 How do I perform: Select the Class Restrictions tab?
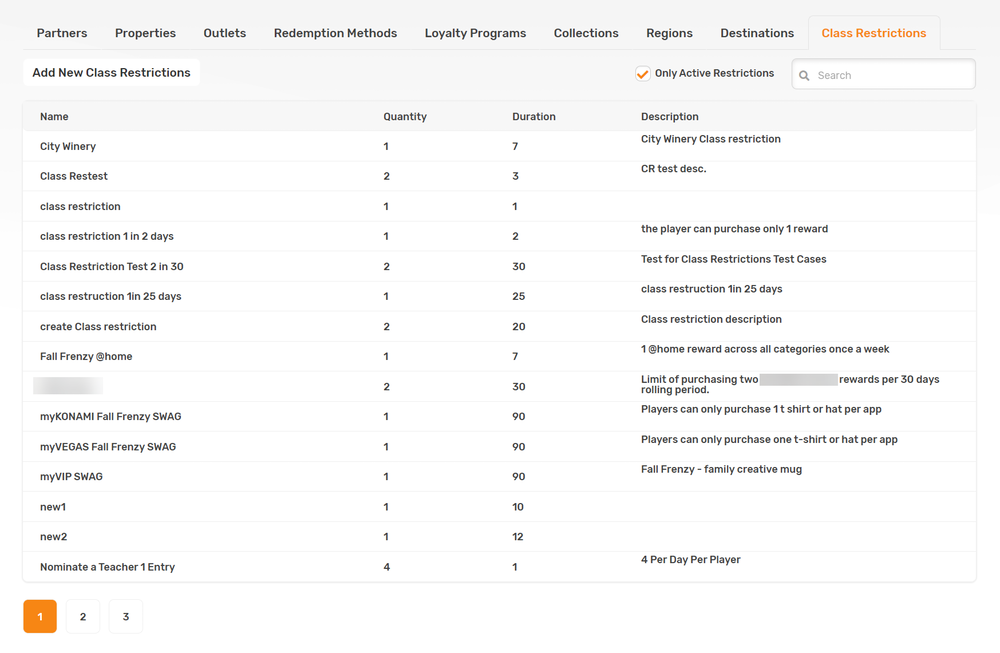(874, 33)
